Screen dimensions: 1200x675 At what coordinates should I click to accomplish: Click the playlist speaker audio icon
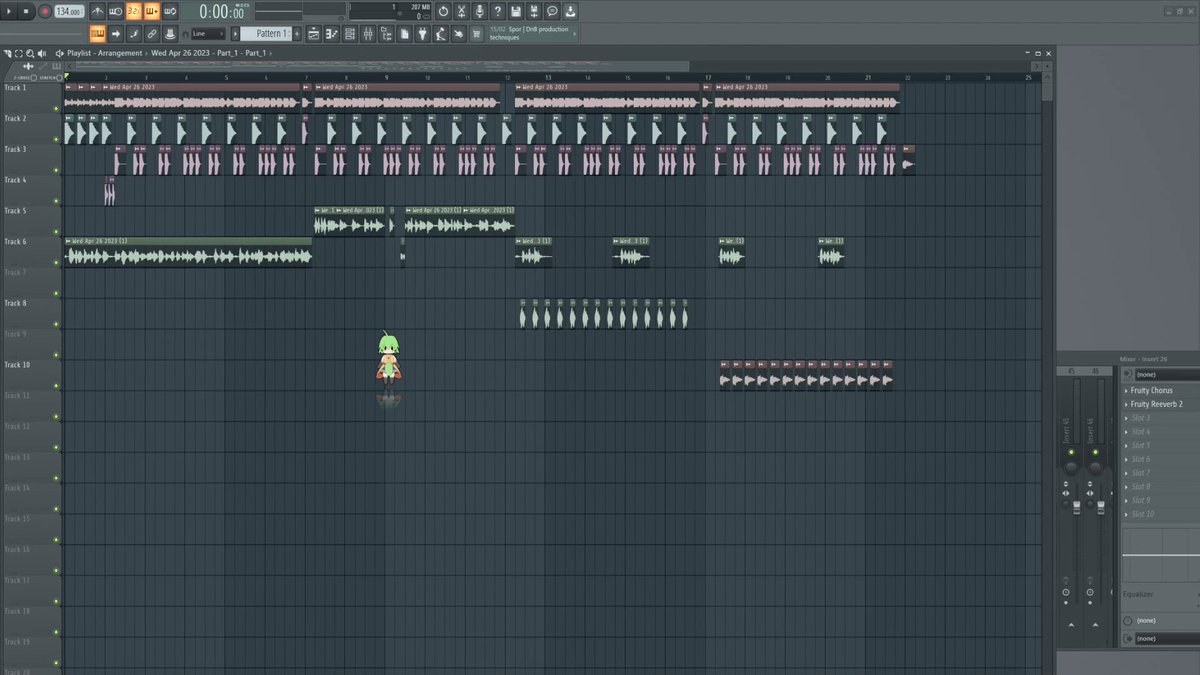click(42, 53)
